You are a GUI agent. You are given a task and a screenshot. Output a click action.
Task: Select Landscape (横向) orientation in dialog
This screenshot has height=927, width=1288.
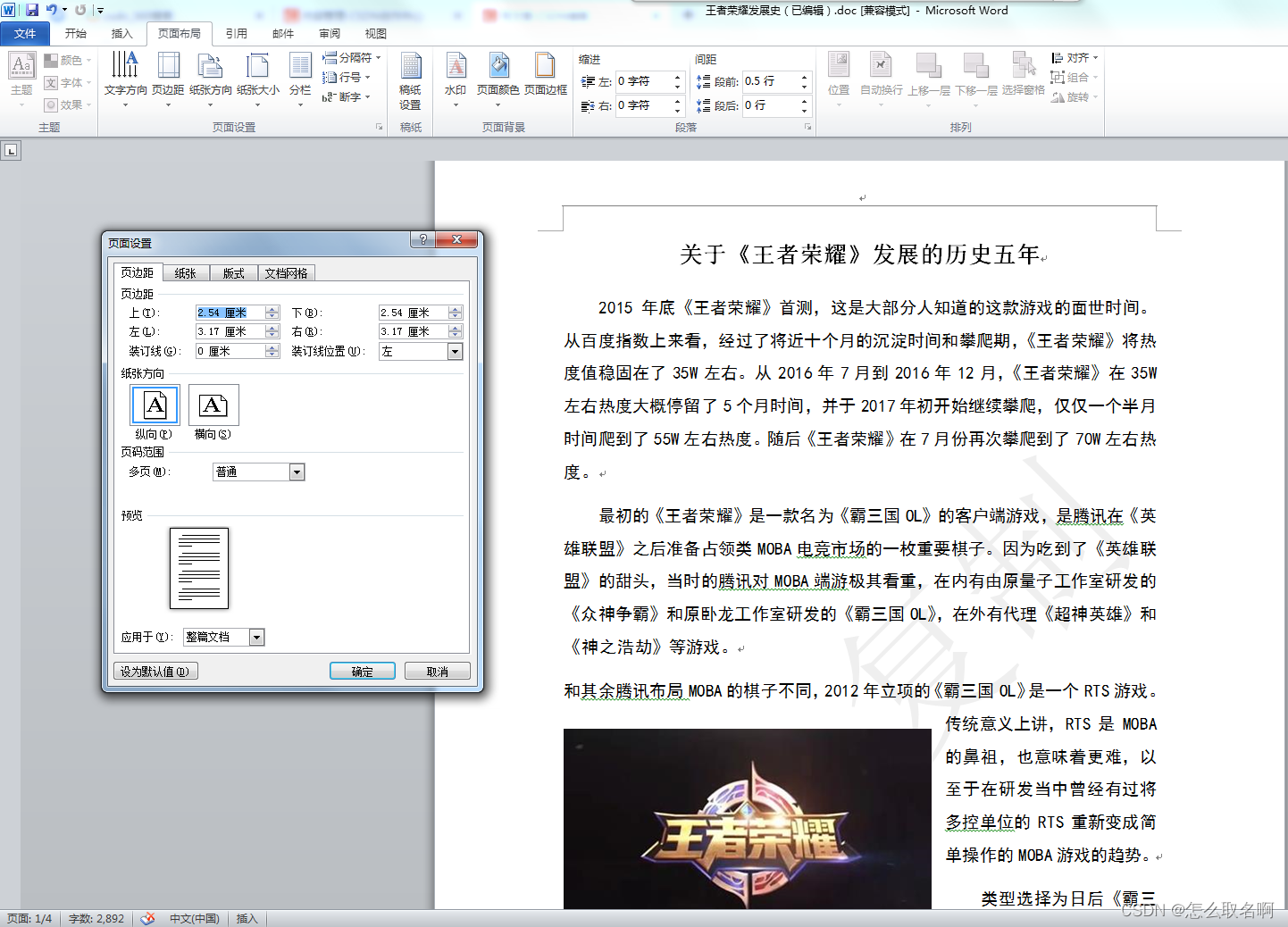click(213, 406)
